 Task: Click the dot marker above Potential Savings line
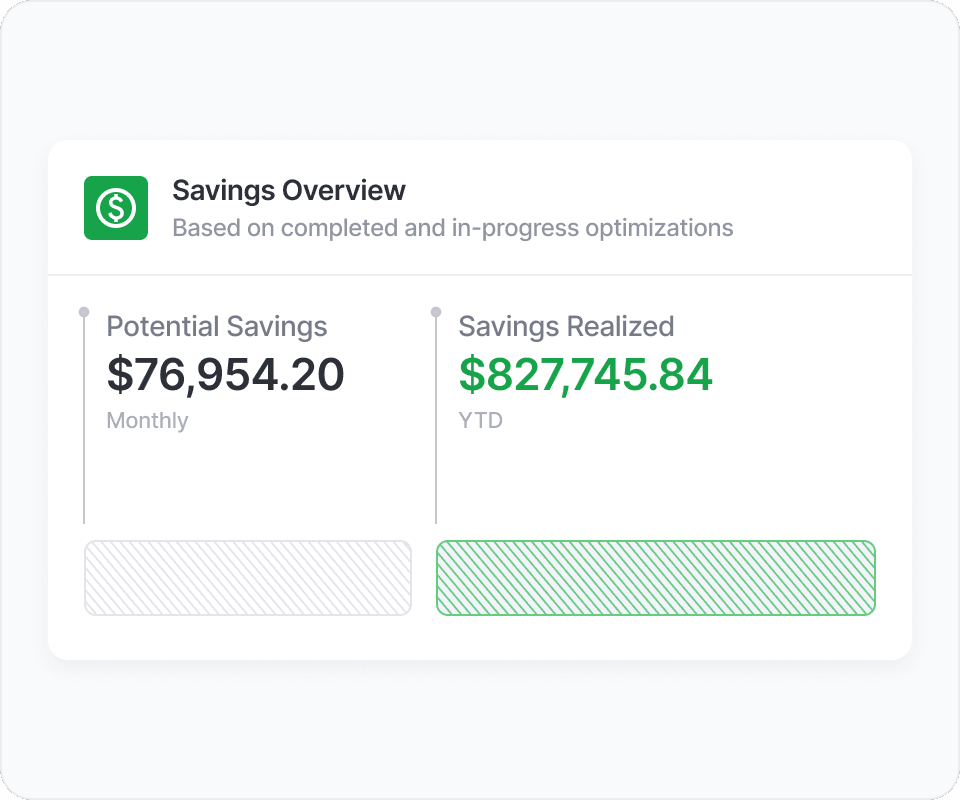(84, 312)
